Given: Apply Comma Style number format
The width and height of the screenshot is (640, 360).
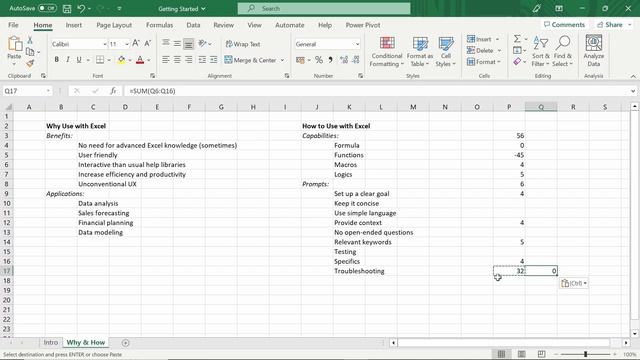Looking at the screenshot, I should pos(330,60).
